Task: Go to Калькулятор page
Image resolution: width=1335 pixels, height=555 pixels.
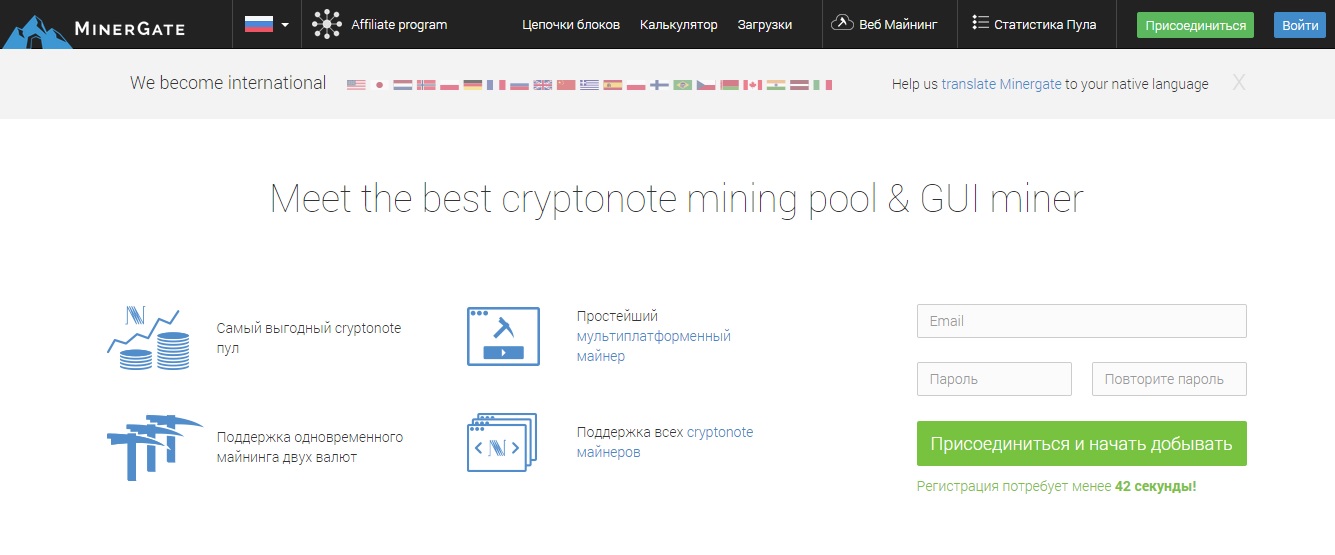Action: tap(679, 24)
